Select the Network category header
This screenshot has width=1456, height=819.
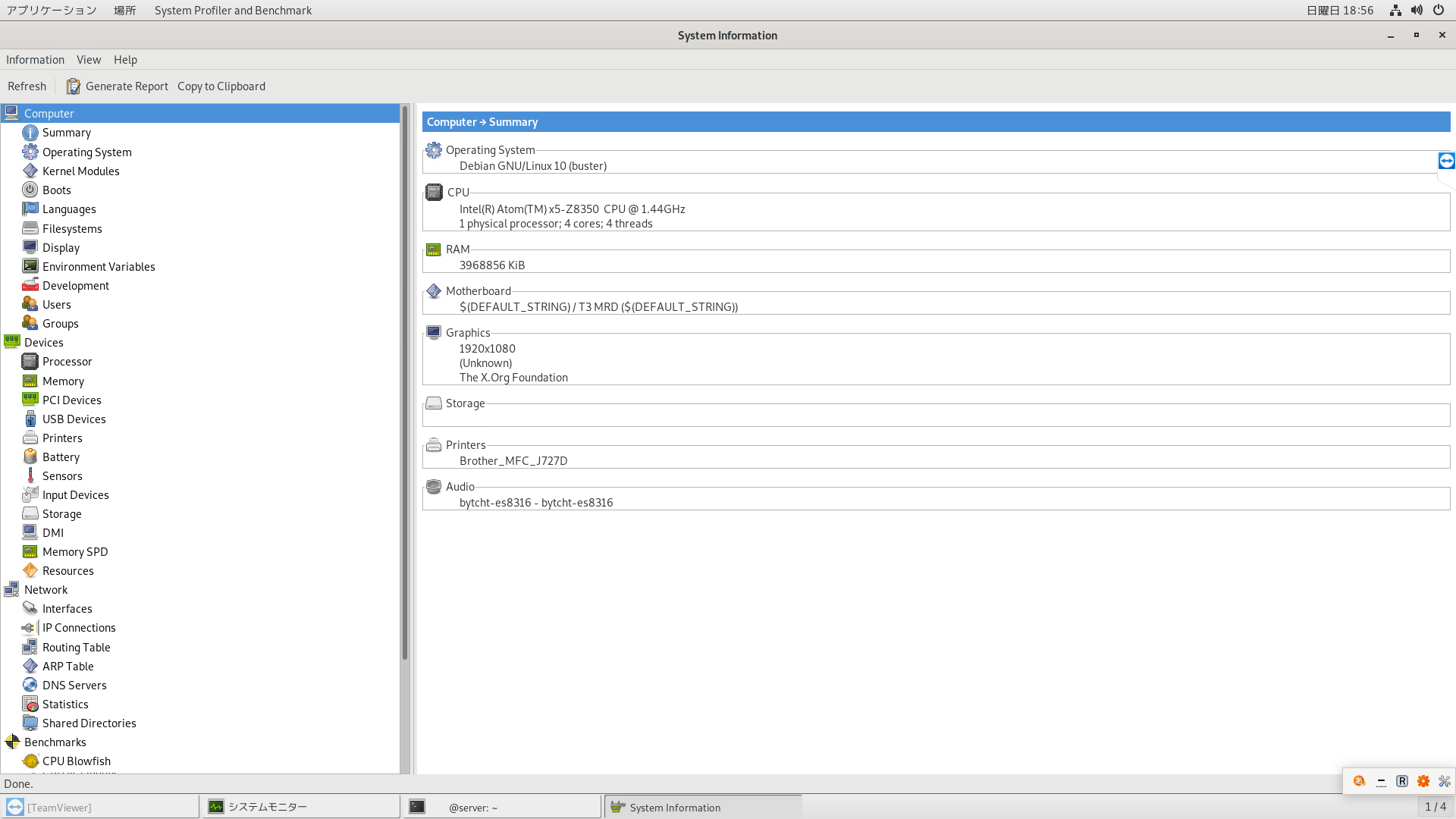pyautogui.click(x=45, y=590)
